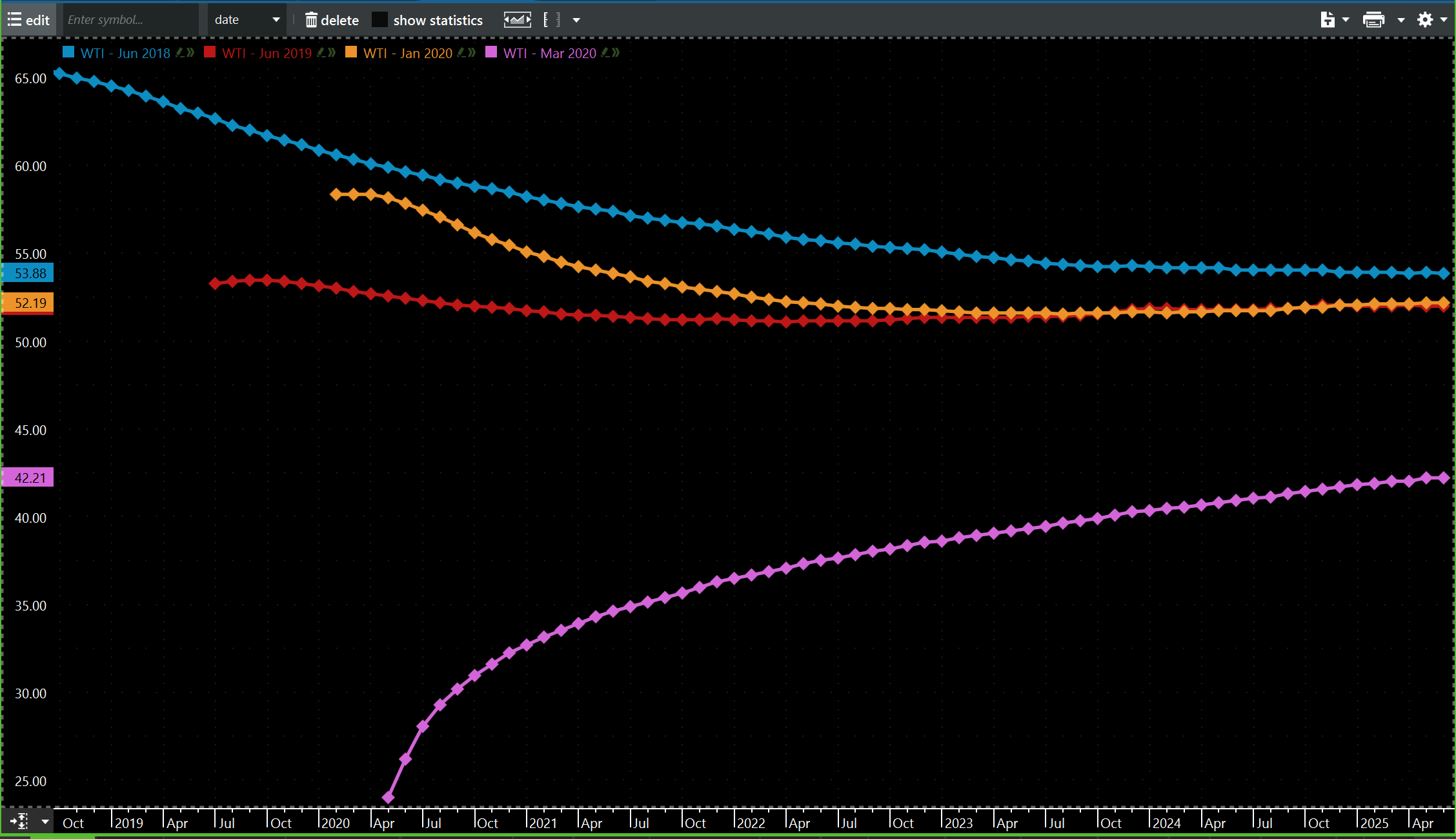Toggle the red WTI Jun 2019 legend square

click(210, 52)
